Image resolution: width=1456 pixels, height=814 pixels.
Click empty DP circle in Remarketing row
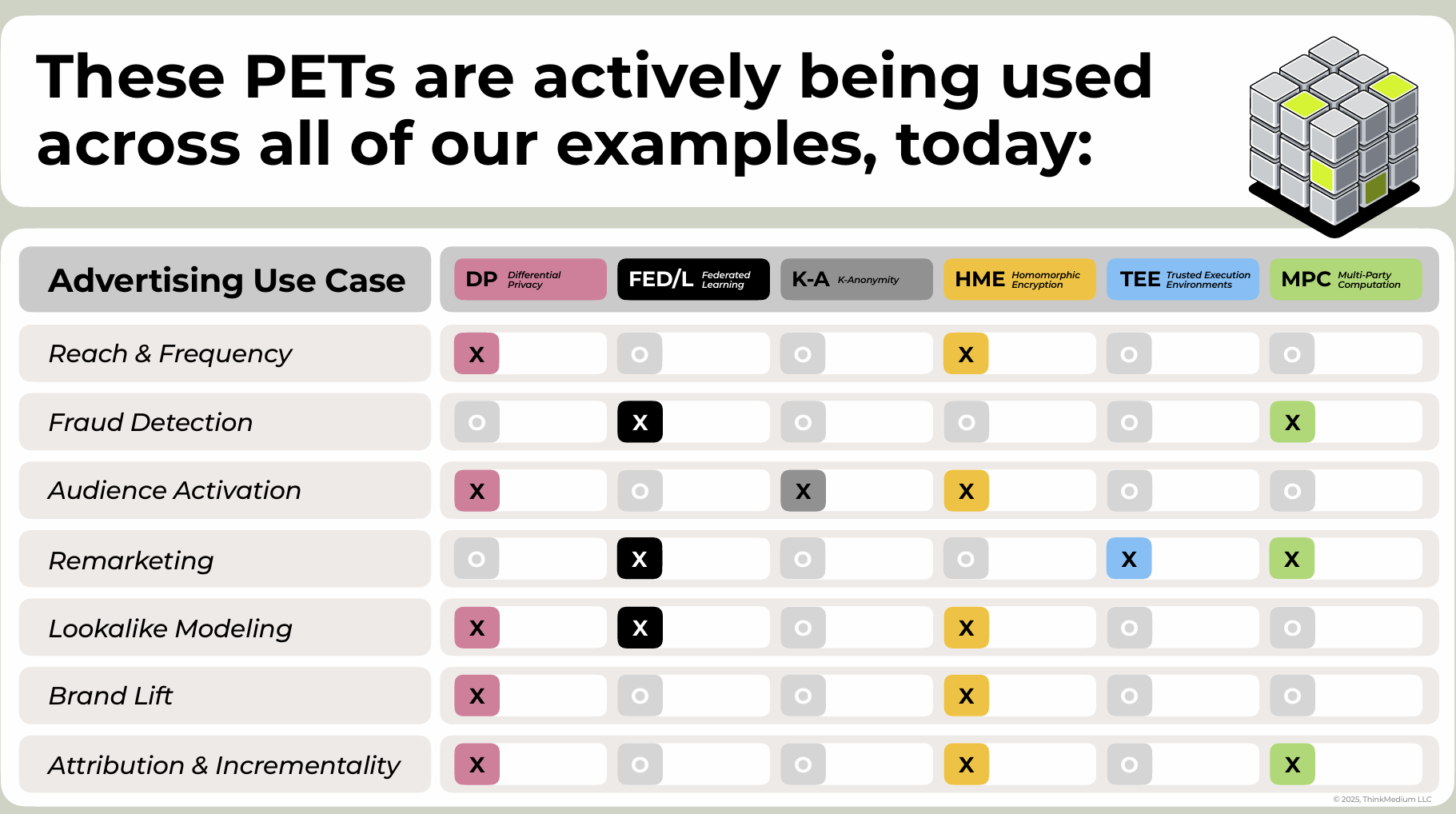coord(477,559)
